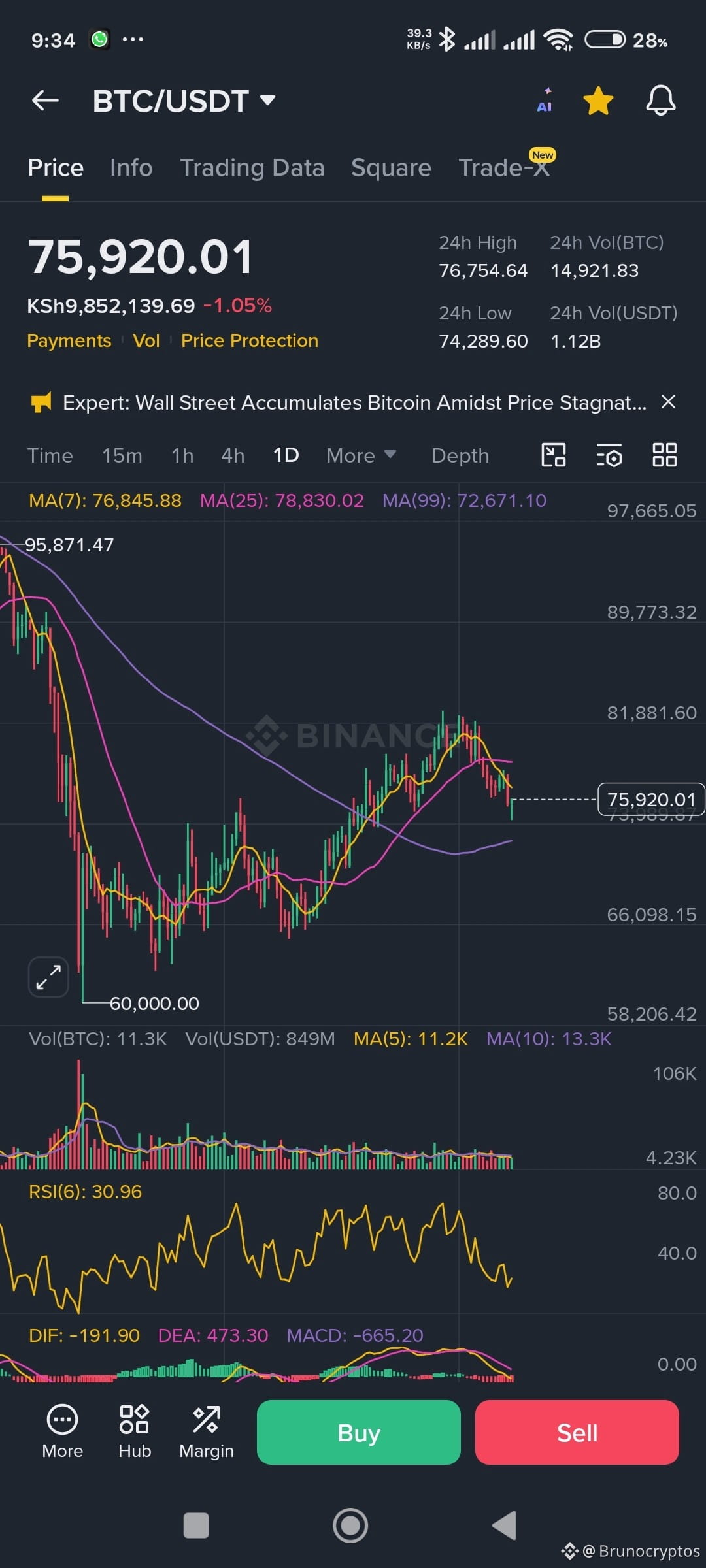Tap the 24h Low value 74,289.60

483,341
